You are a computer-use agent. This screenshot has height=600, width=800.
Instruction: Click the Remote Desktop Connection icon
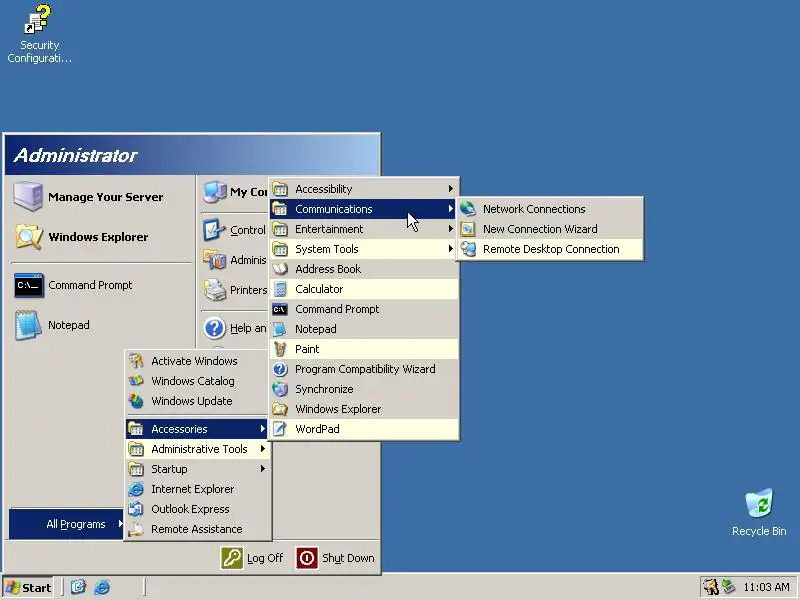[x=468, y=249]
